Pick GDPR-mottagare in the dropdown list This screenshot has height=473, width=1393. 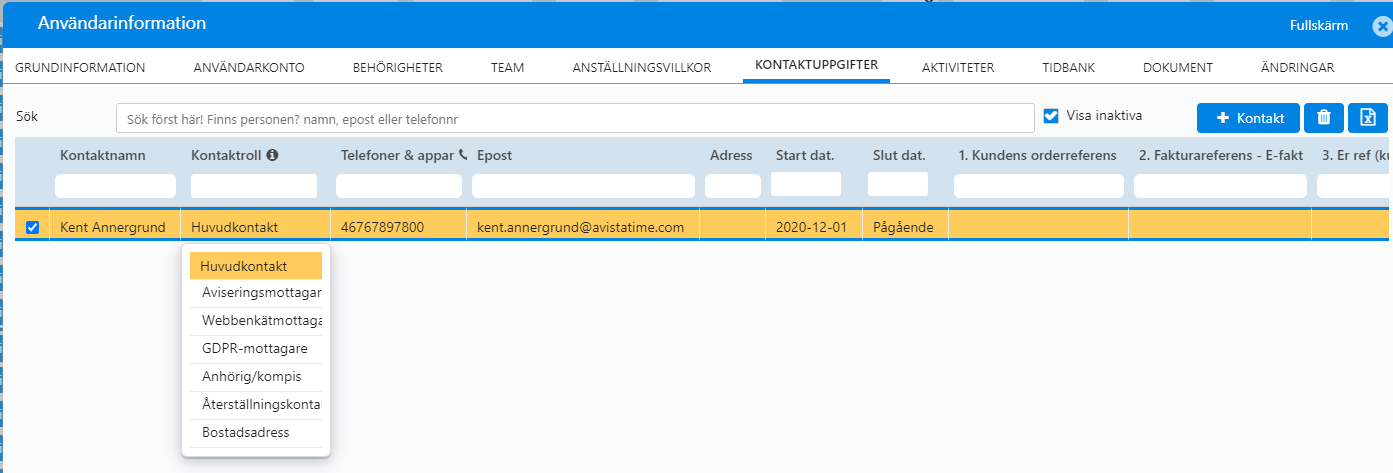point(256,349)
